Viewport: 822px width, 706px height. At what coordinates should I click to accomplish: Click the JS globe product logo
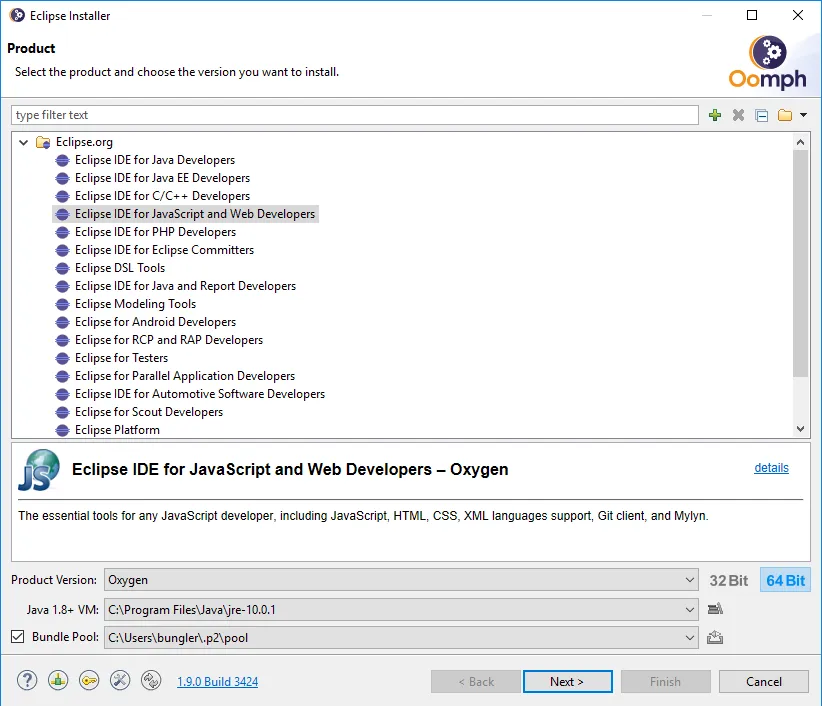point(39,470)
